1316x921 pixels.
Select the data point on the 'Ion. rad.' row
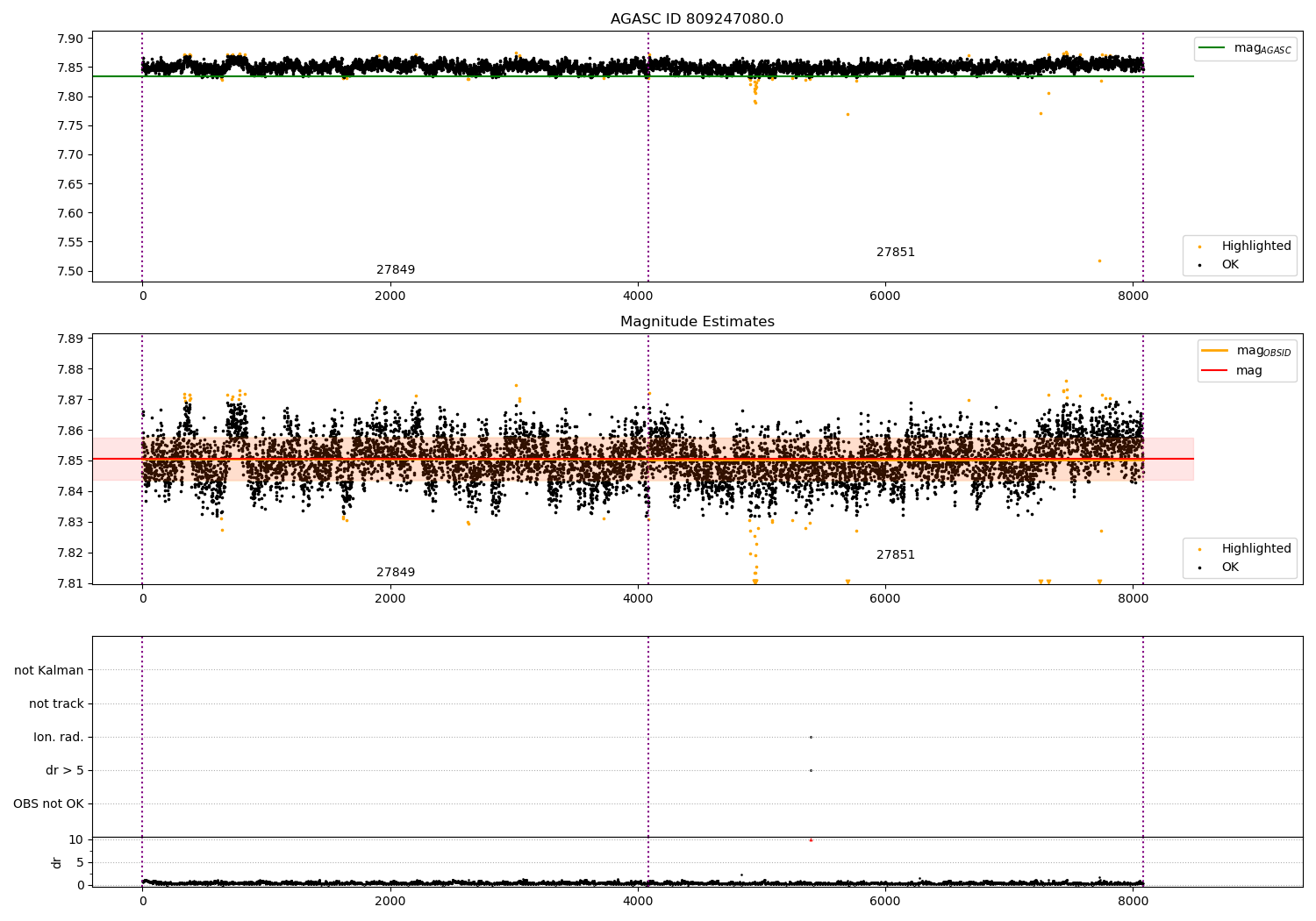click(x=811, y=737)
